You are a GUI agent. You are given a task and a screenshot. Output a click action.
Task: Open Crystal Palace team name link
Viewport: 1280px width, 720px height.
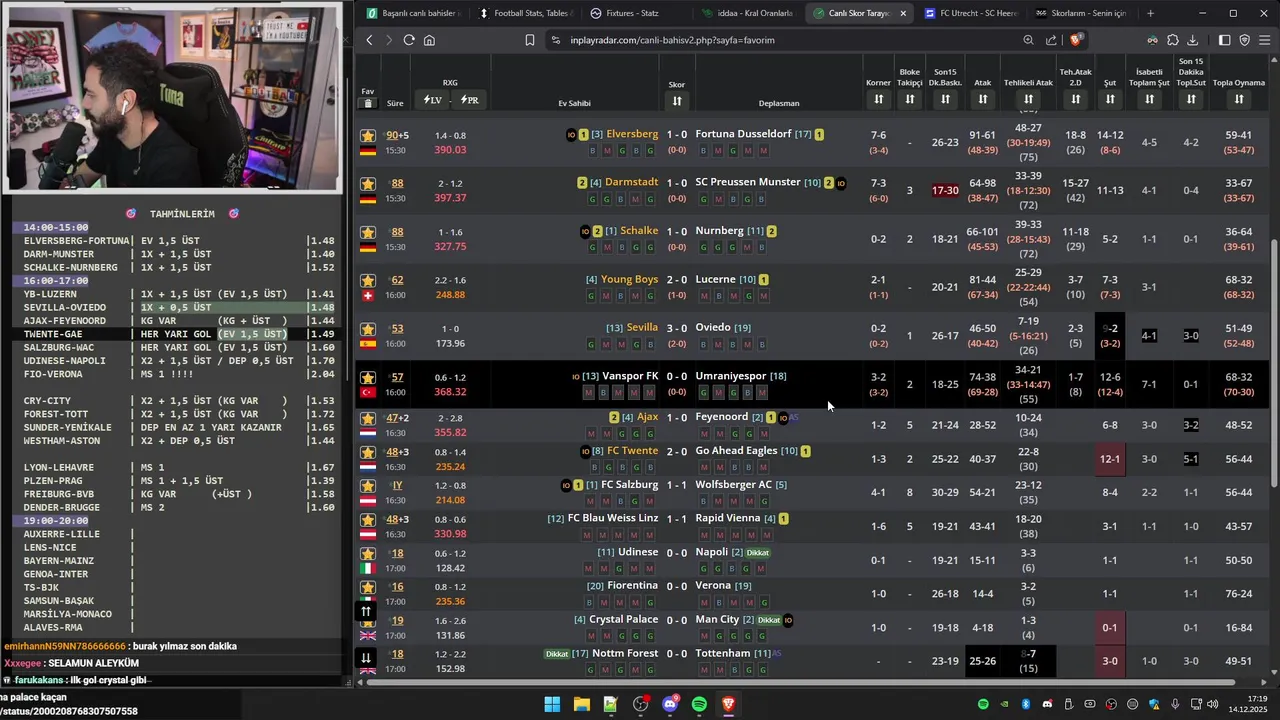[x=623, y=620]
